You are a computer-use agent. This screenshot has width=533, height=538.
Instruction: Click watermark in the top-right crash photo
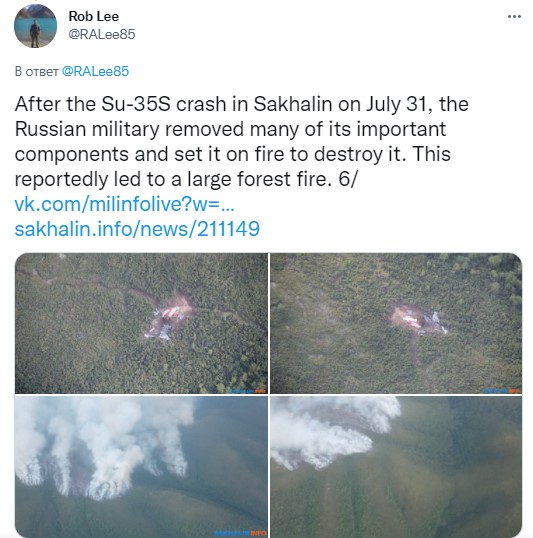point(502,390)
